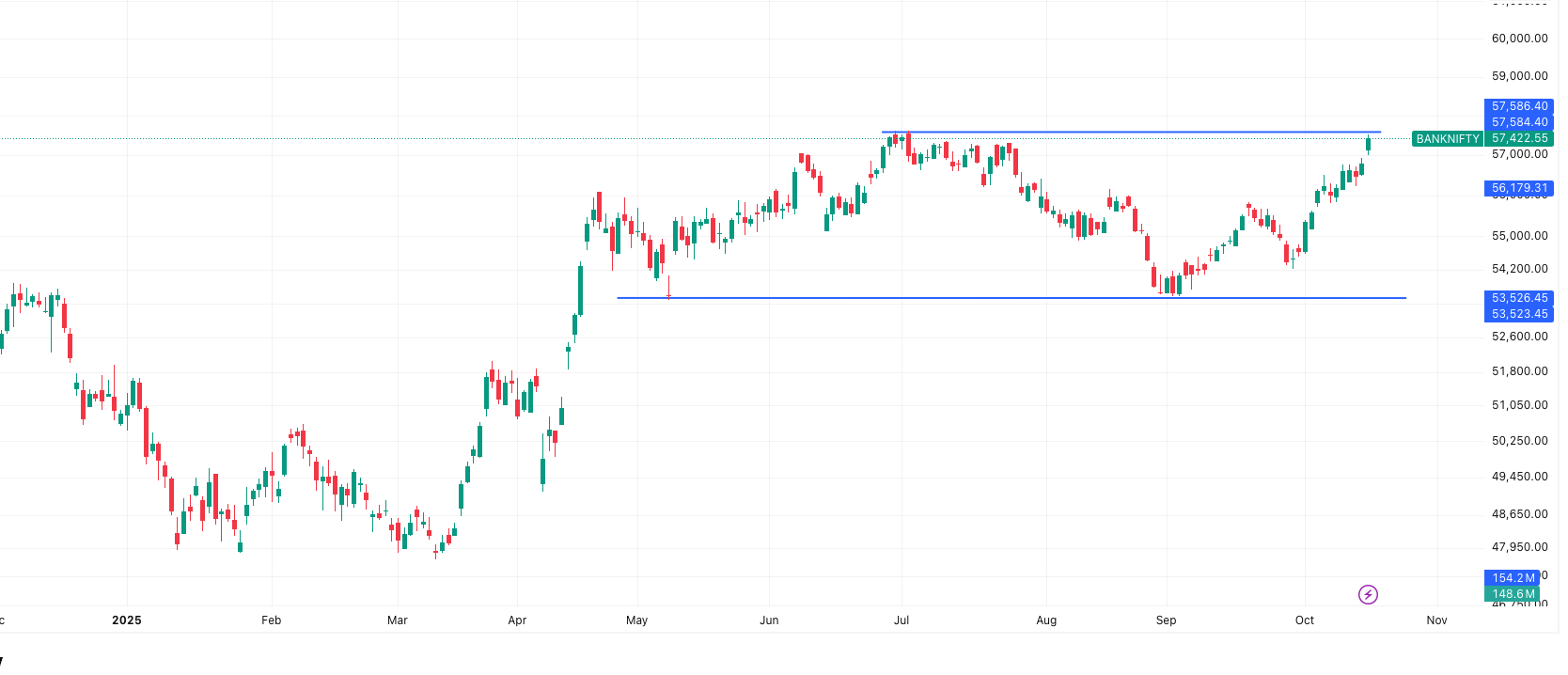Click the Sep label on time axis
Screen dimensions: 1568x675
point(1166,620)
